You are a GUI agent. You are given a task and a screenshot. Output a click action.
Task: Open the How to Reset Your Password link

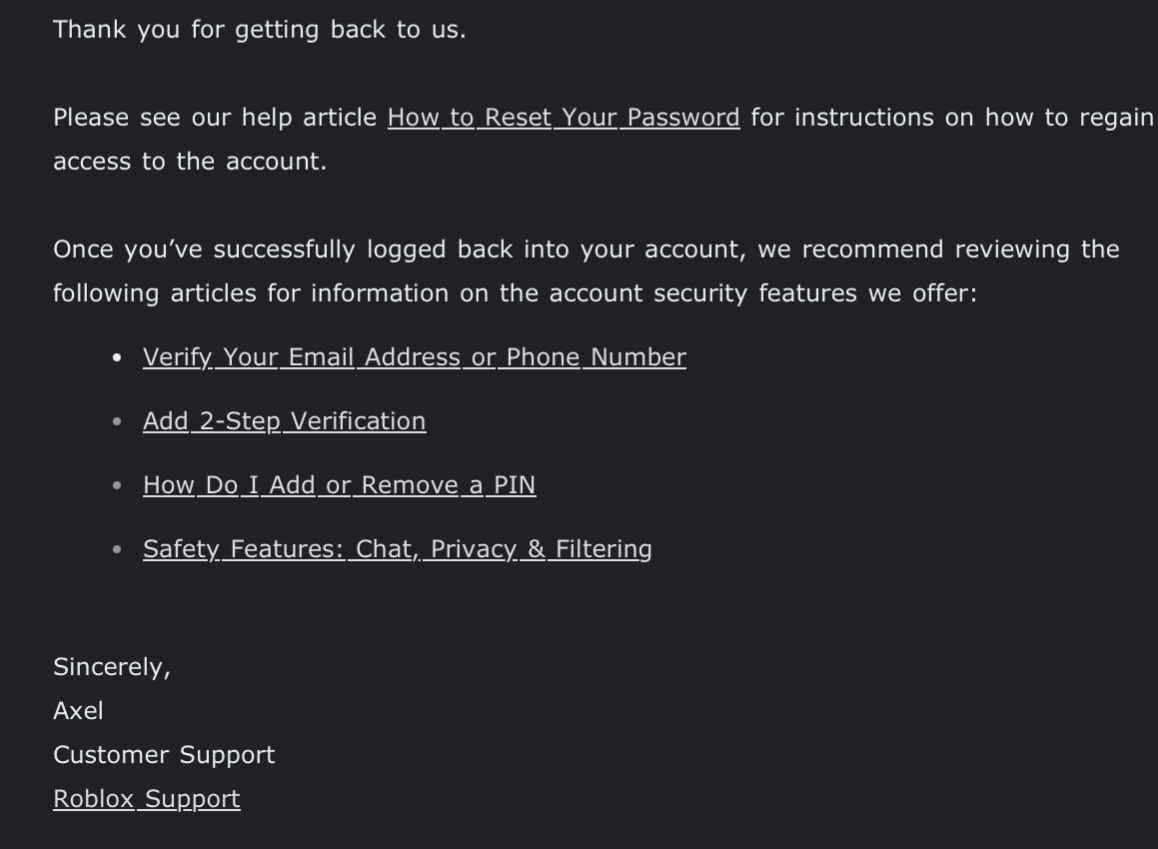pyautogui.click(x=563, y=118)
